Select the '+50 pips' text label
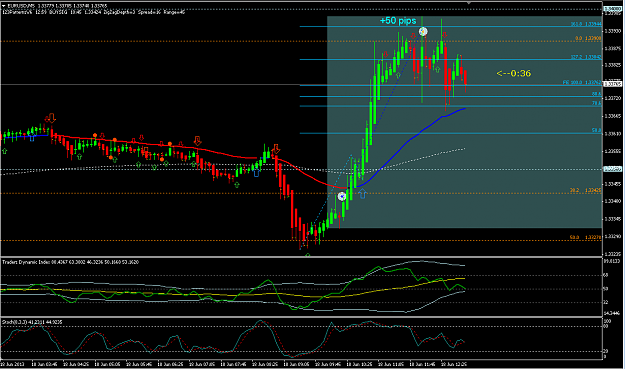The height and width of the screenshot is (369, 625). pos(398,21)
